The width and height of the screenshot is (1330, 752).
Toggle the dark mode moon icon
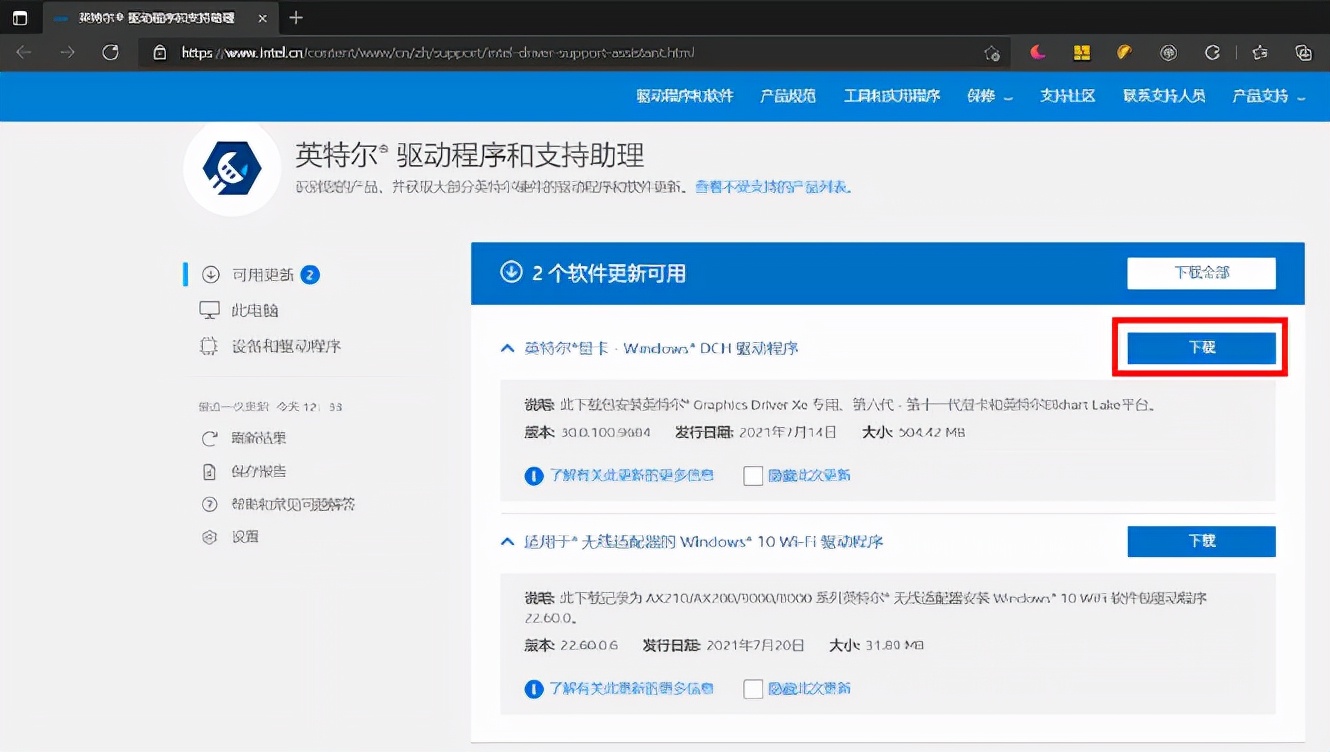1038,52
